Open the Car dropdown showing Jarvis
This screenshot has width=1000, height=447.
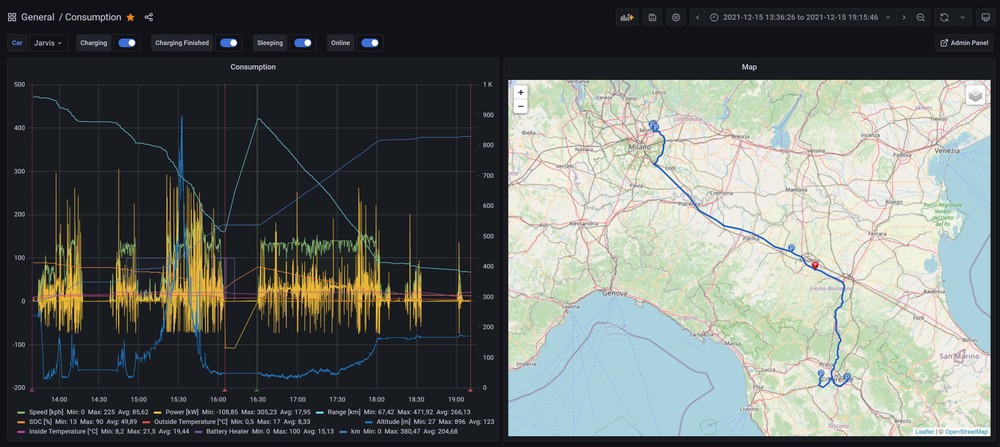click(x=48, y=43)
